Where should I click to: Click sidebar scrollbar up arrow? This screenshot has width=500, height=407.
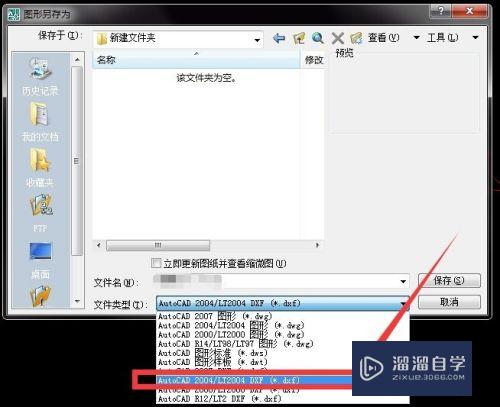77,60
